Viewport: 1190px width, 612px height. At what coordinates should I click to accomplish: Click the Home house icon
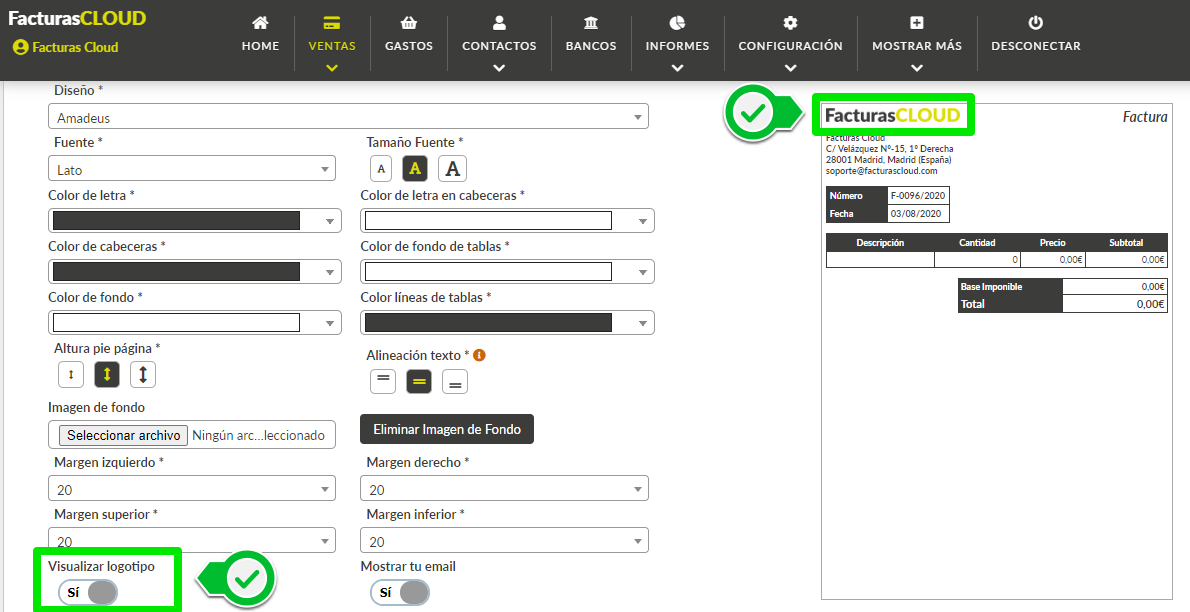(260, 23)
